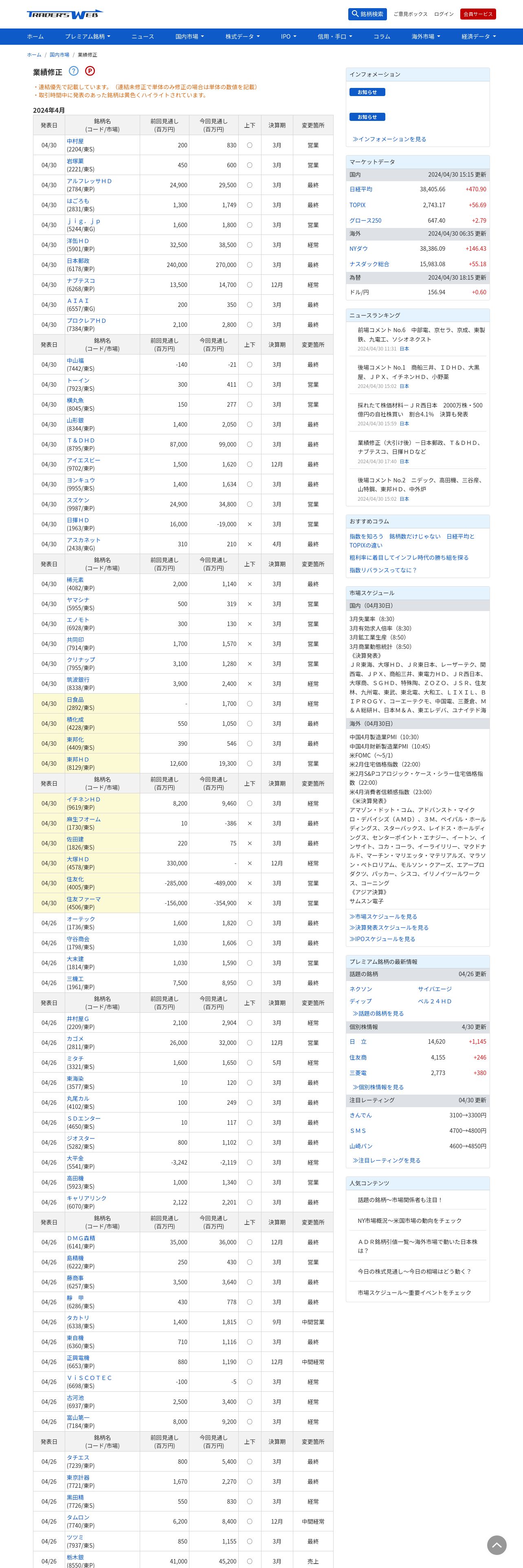Open 中村屋 stock link in table

pyautogui.click(x=75, y=141)
